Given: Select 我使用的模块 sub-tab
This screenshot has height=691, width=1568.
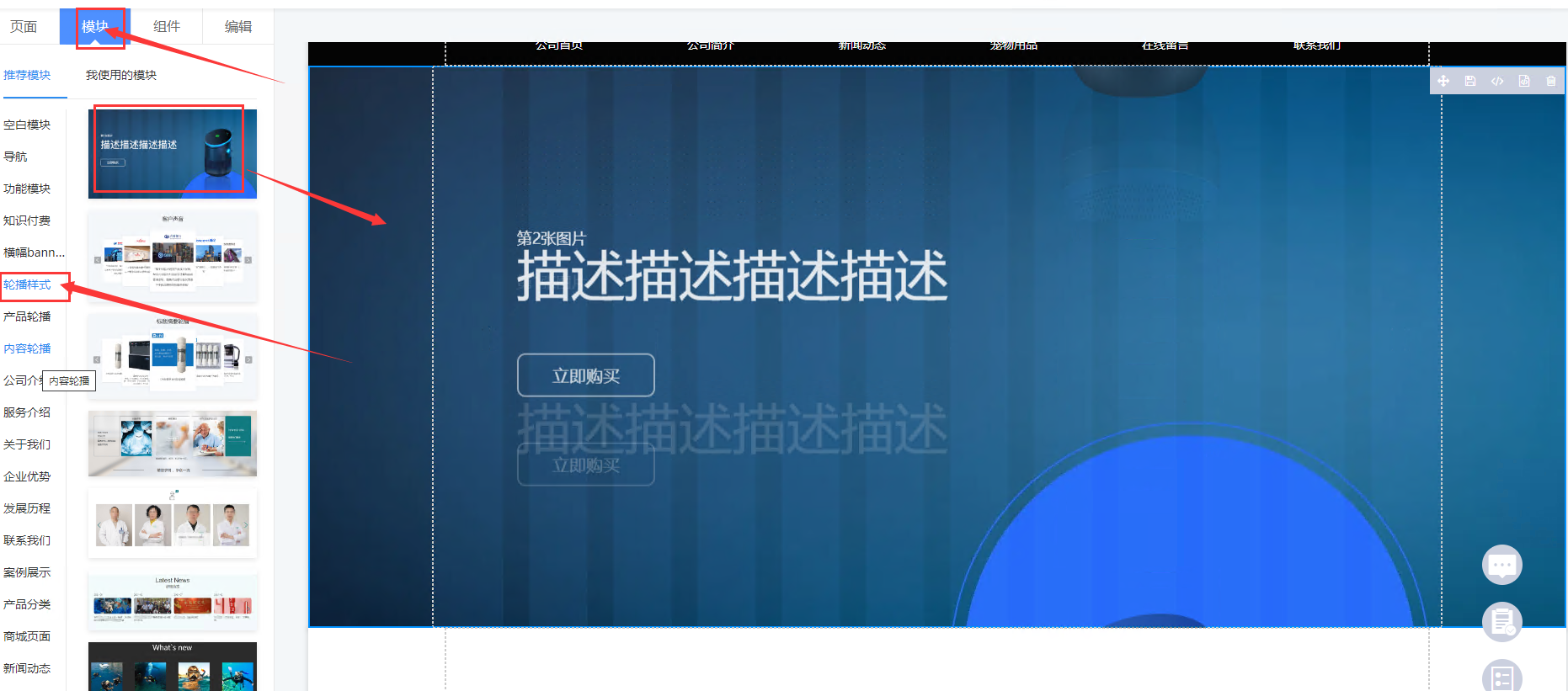Looking at the screenshot, I should 121,75.
